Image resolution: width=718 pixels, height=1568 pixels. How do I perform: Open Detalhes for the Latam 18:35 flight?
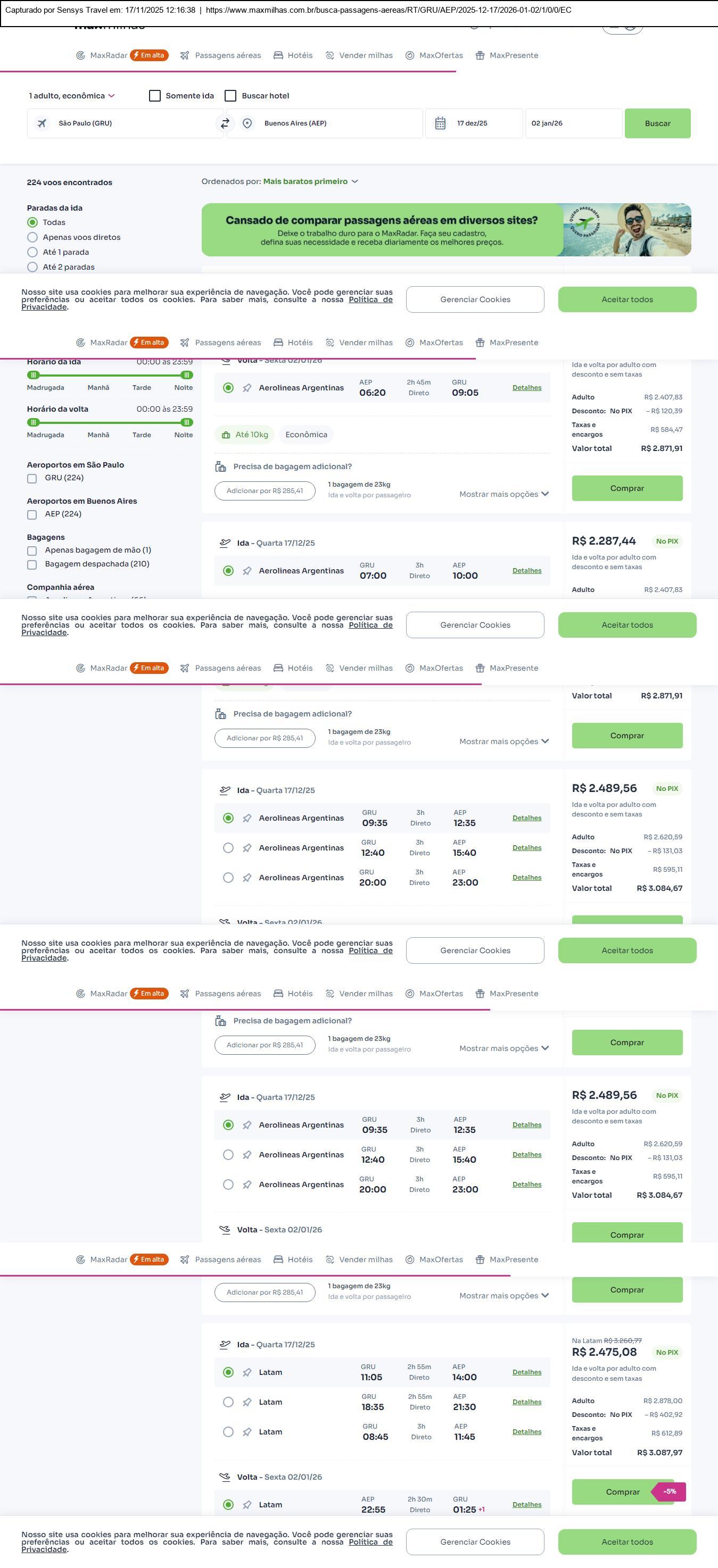pyautogui.click(x=527, y=1402)
